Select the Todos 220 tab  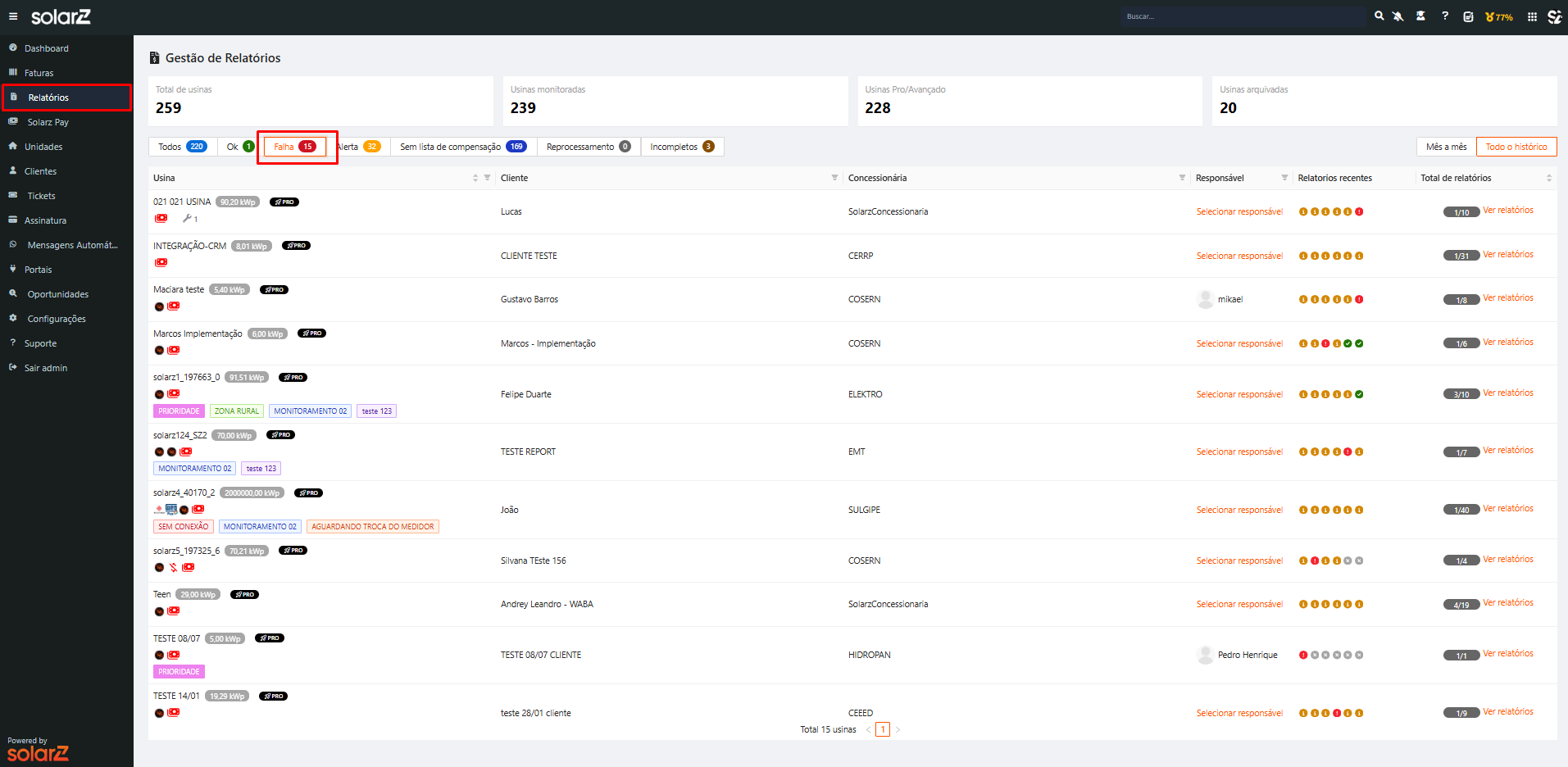click(x=183, y=147)
